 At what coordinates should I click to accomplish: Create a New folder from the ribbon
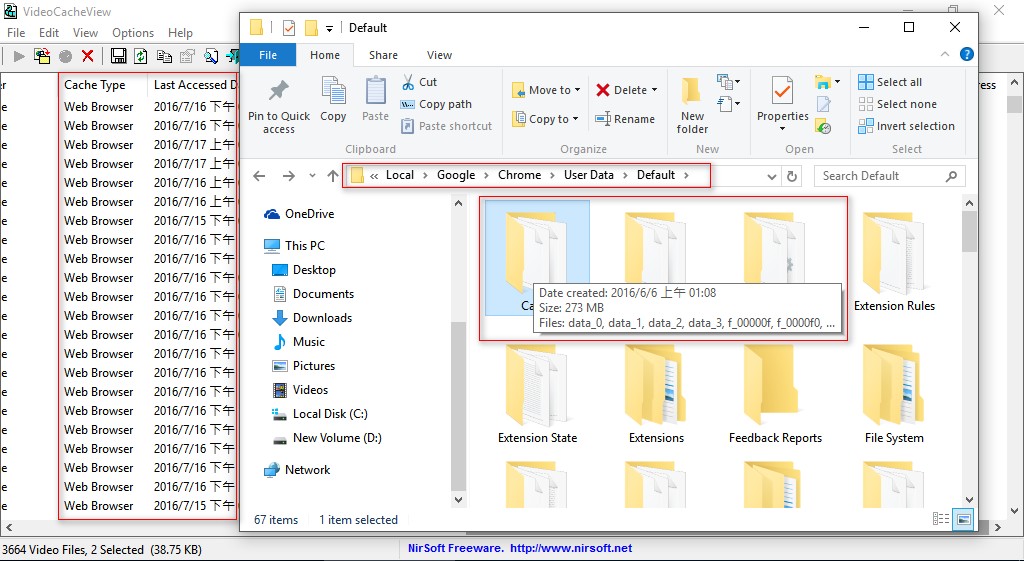(x=692, y=105)
